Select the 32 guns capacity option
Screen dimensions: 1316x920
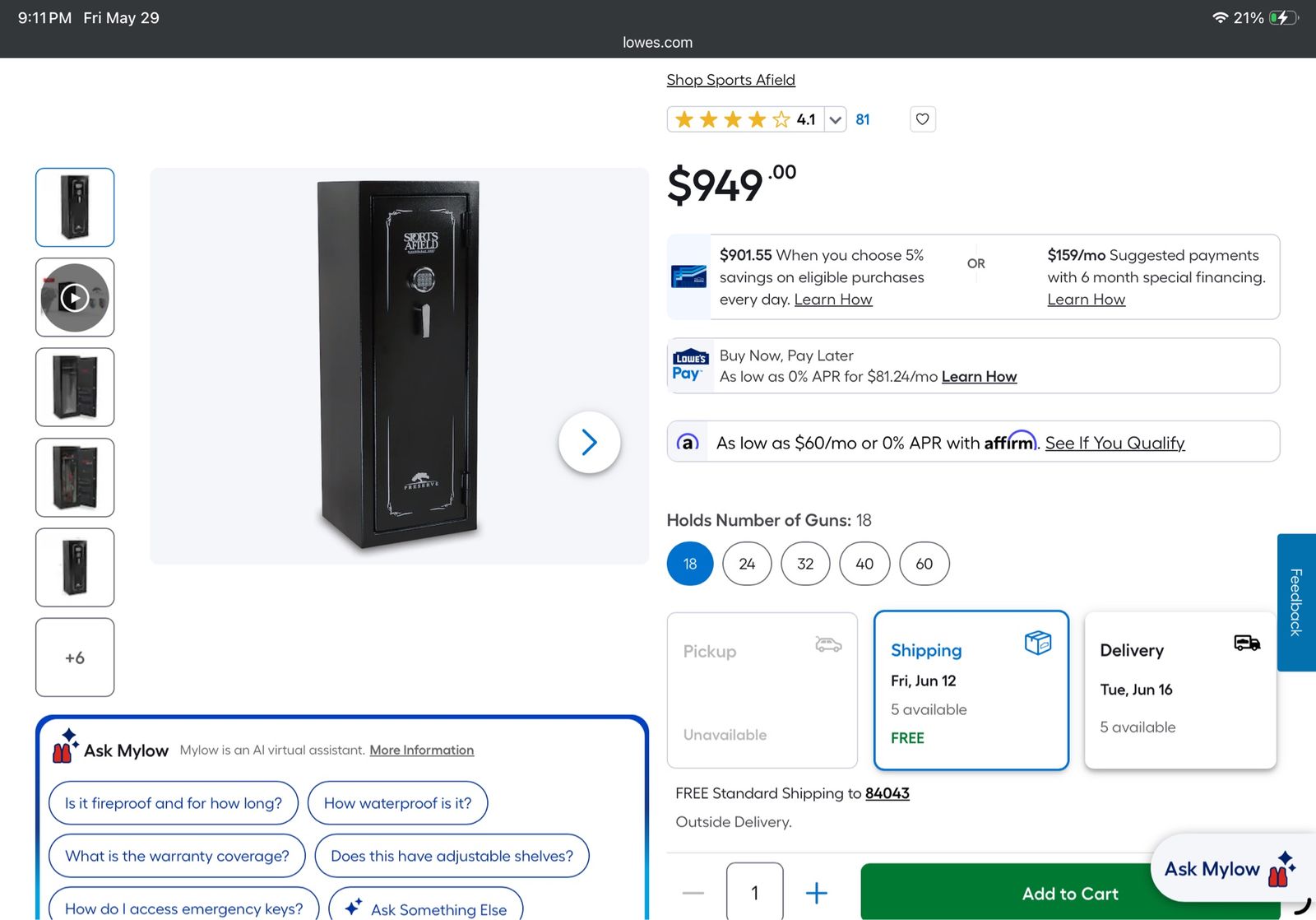[x=805, y=564]
